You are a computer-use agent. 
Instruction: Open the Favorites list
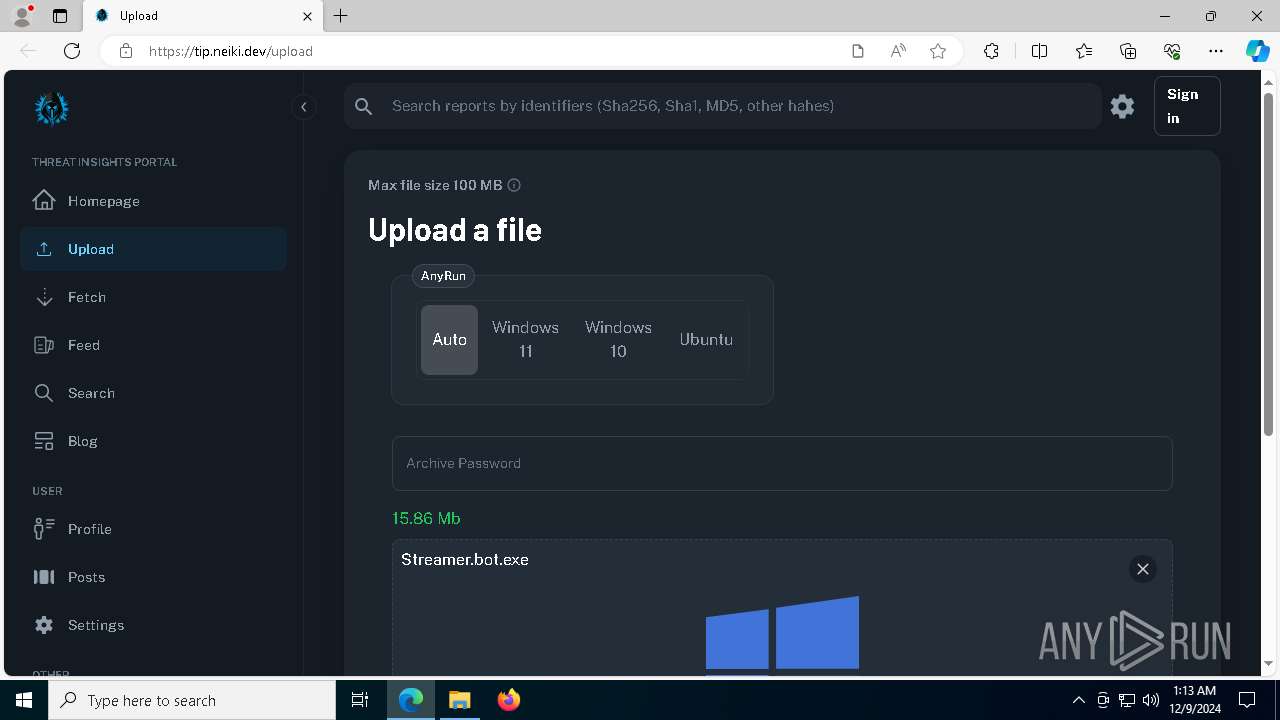[x=1084, y=51]
